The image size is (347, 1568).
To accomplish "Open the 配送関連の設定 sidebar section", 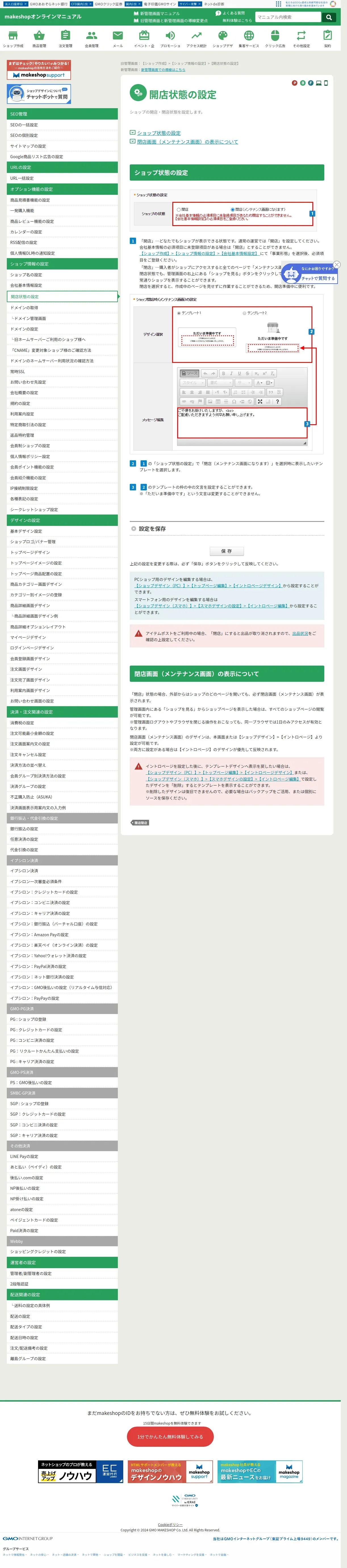I will (x=62, y=1295).
